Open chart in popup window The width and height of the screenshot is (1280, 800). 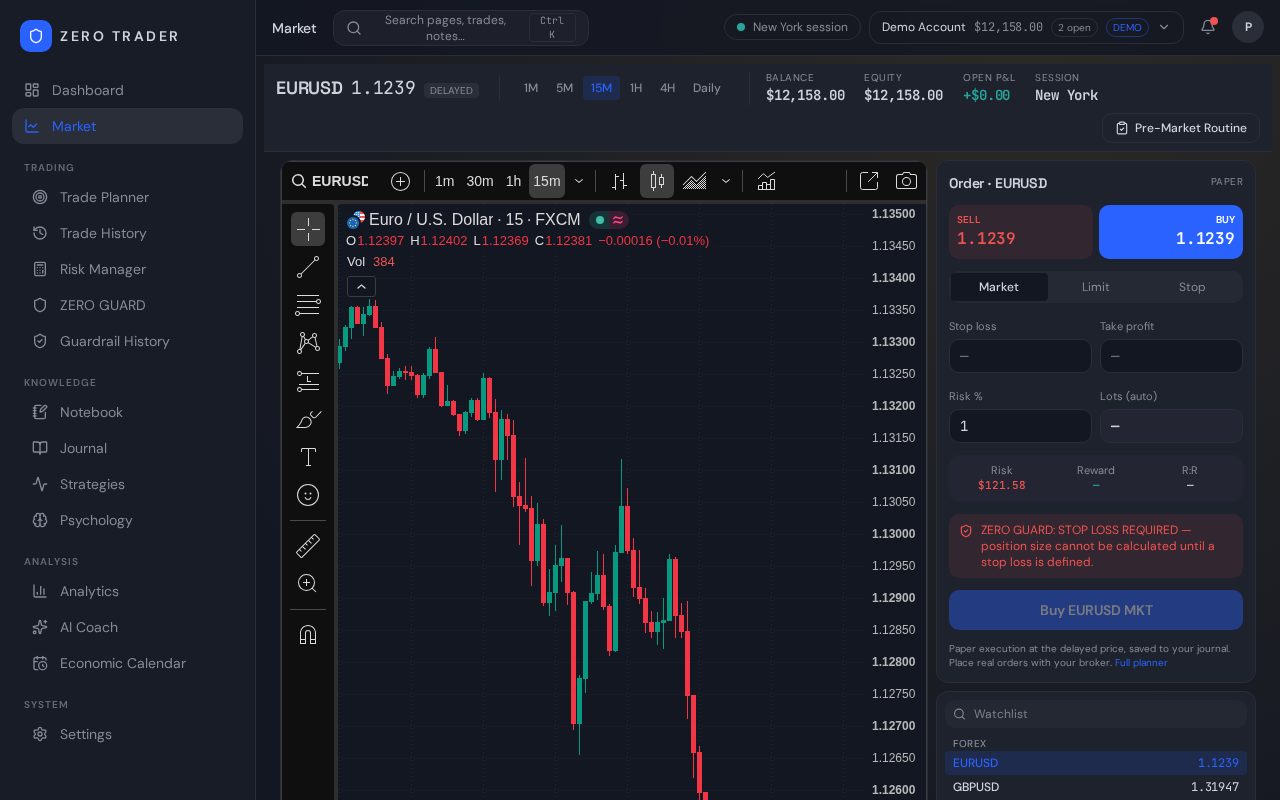[x=869, y=181]
